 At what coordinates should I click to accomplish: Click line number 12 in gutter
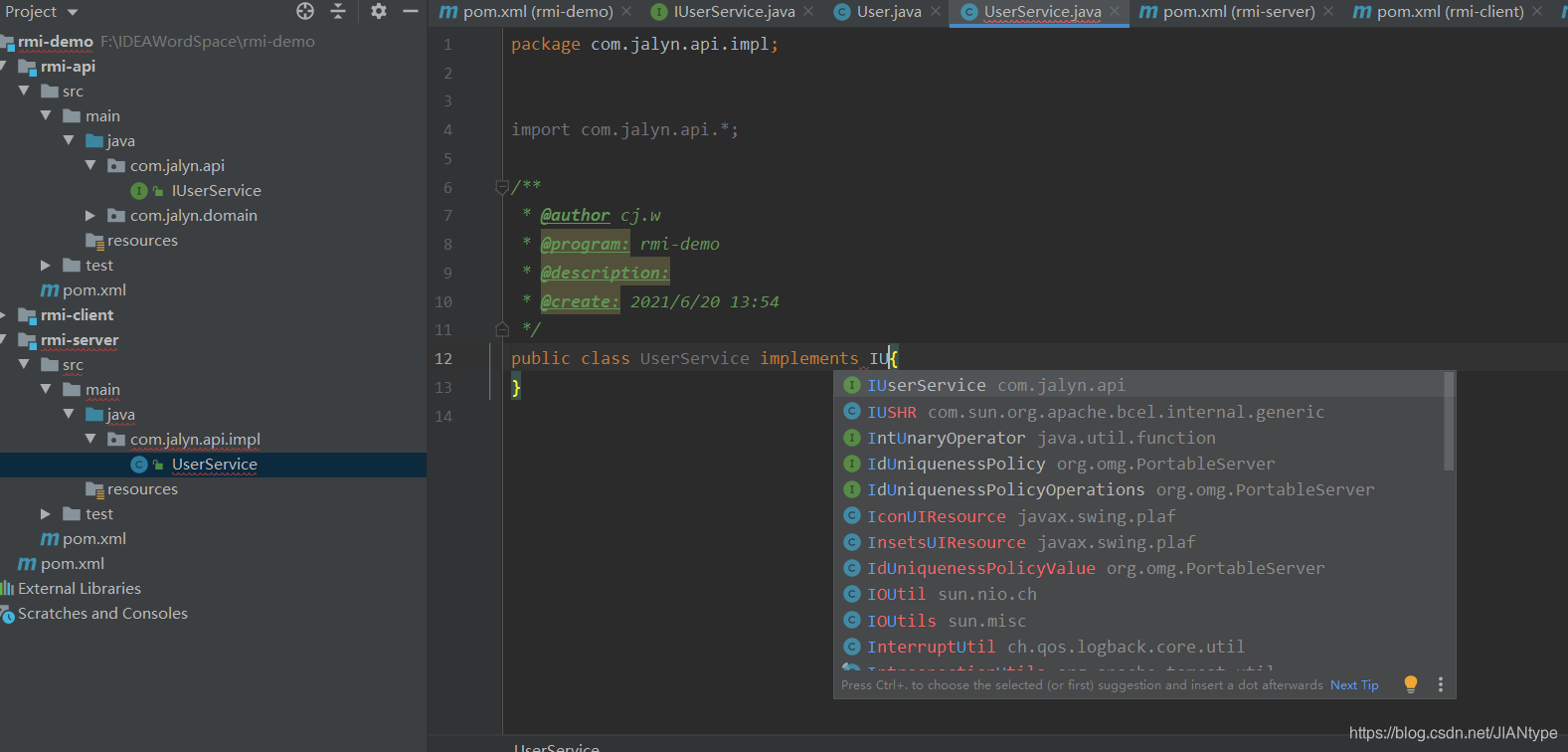pos(443,359)
